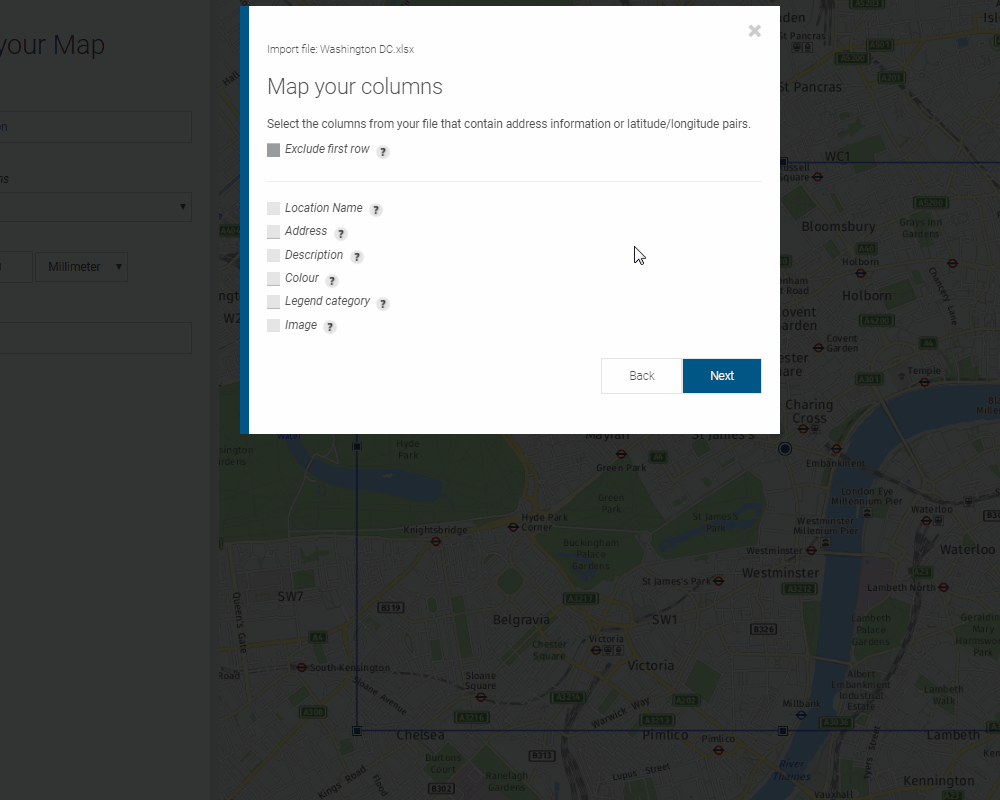The width and height of the screenshot is (1000, 800).
Task: Click the 'Import file: Washington DC.xlsx' text
Action: pyautogui.click(x=341, y=49)
